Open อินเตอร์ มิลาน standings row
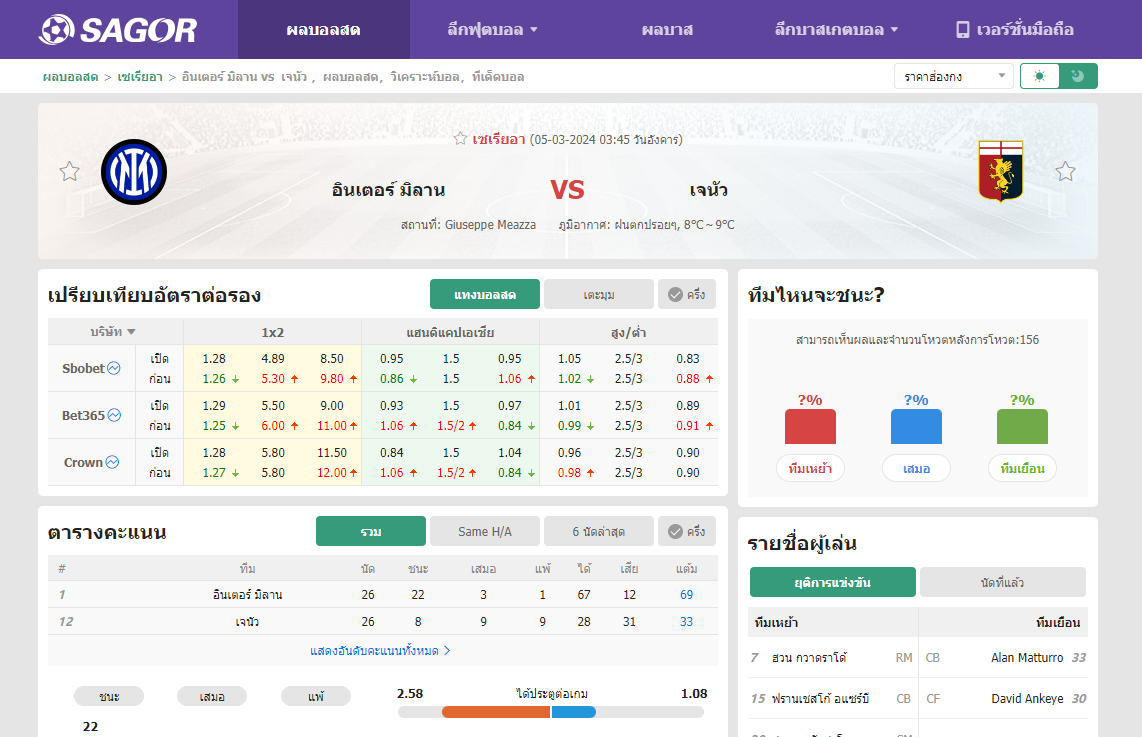 [383, 594]
